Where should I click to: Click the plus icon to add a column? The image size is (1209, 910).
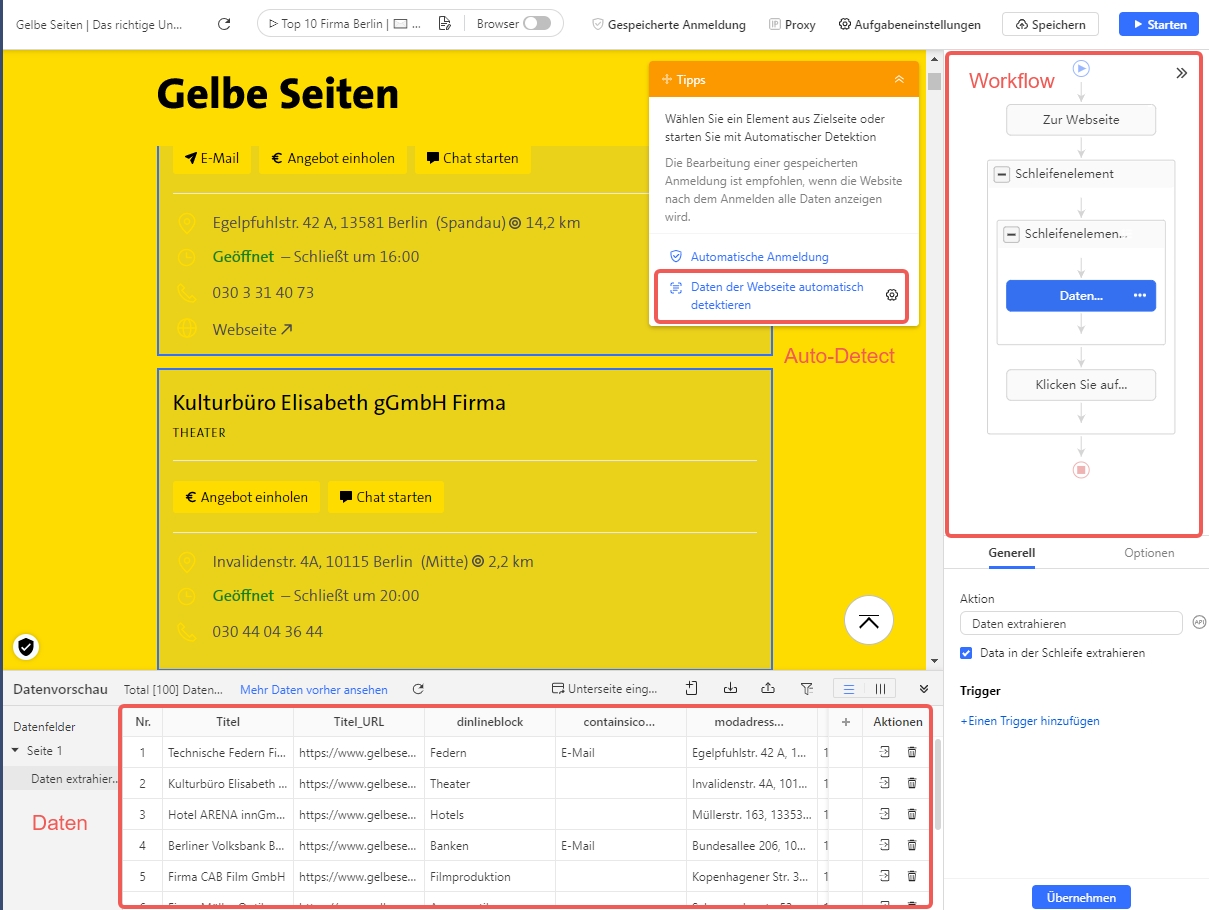845,721
